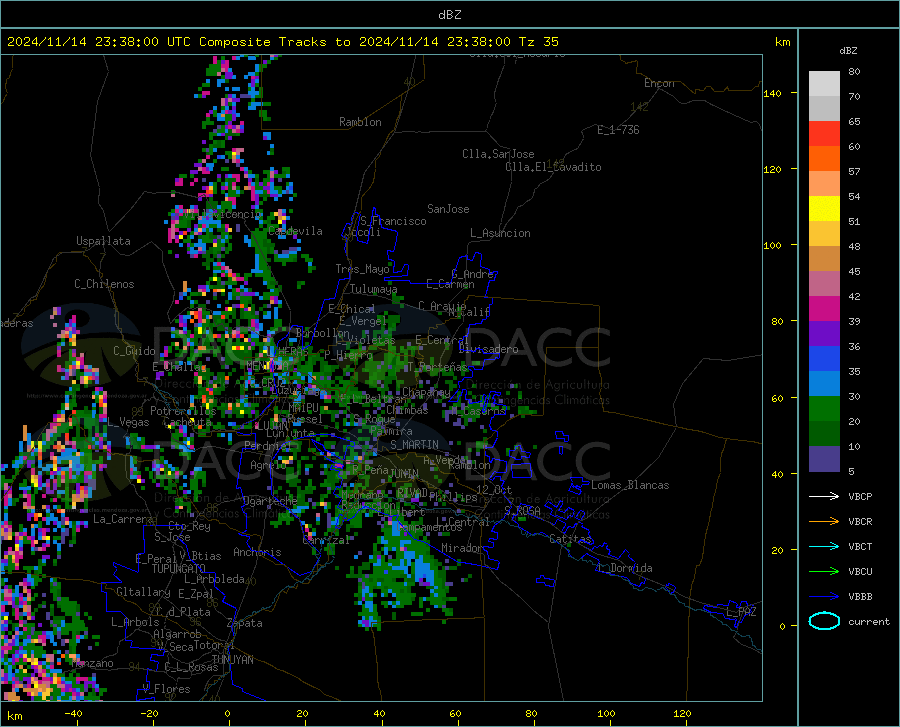Click the green VBCU arrow legend icon
Screen dimensions: 900x727
click(x=824, y=571)
